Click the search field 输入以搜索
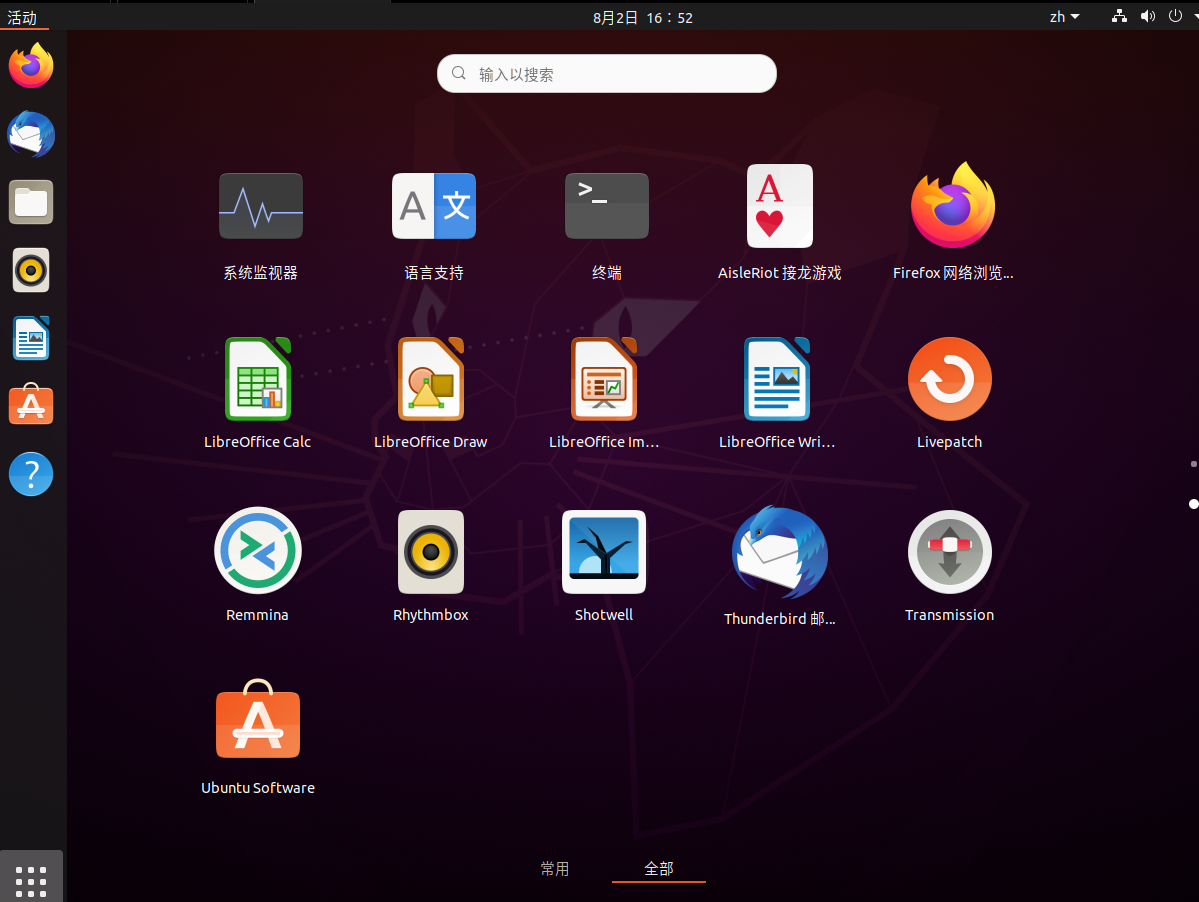The image size is (1199, 902). 606,73
